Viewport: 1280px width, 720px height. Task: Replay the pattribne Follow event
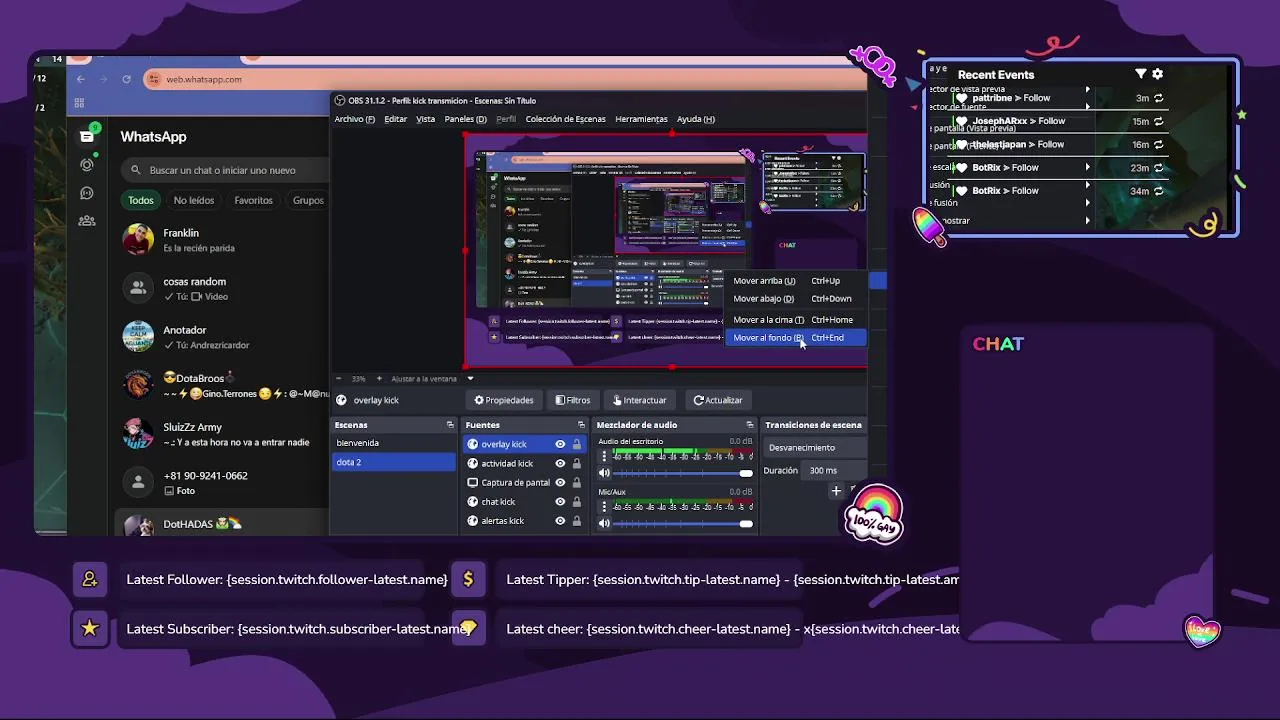pos(1158,98)
